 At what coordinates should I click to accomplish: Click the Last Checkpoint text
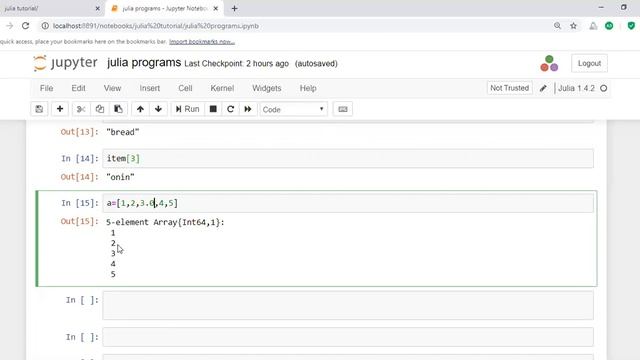(236, 64)
